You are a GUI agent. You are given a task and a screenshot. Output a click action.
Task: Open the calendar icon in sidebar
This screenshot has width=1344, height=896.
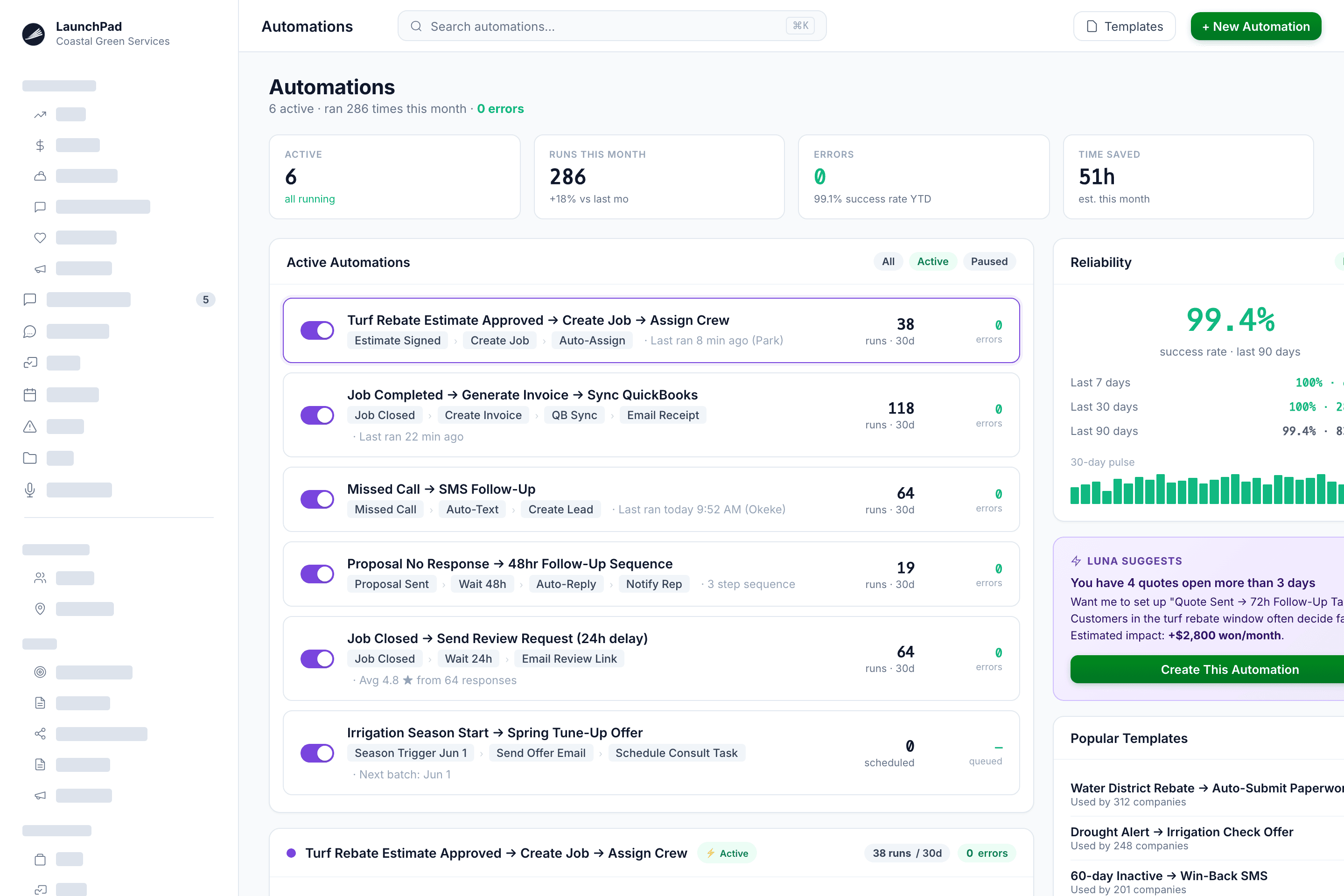[30, 395]
